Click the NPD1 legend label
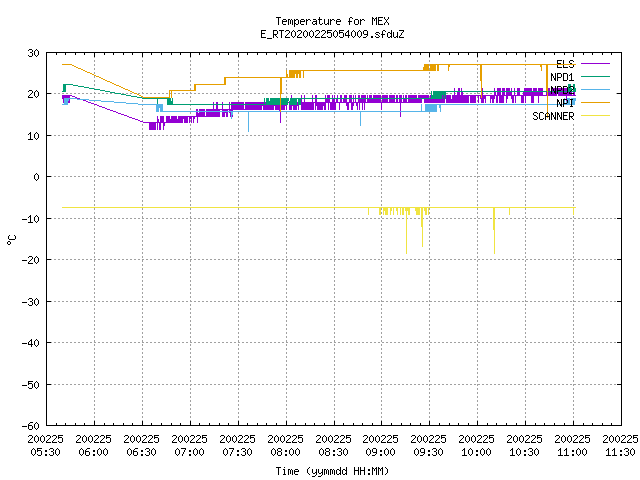 (x=562, y=77)
